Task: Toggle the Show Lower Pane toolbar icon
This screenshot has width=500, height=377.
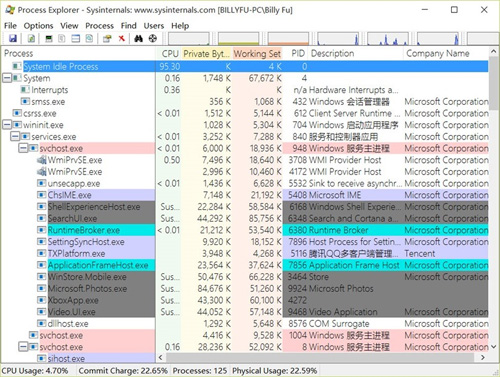Action: click(76, 39)
